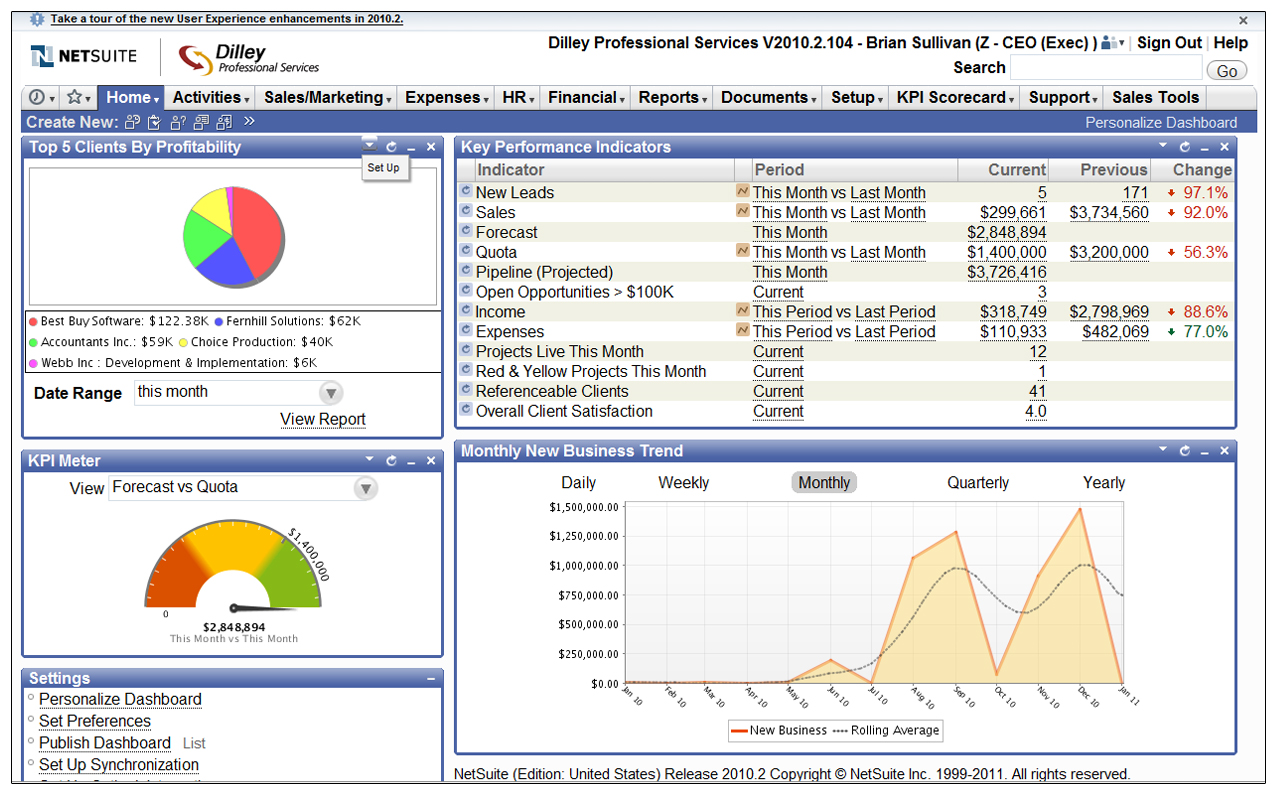Open the recent records clock icon
This screenshot has height=800, width=1280.
[x=40, y=98]
